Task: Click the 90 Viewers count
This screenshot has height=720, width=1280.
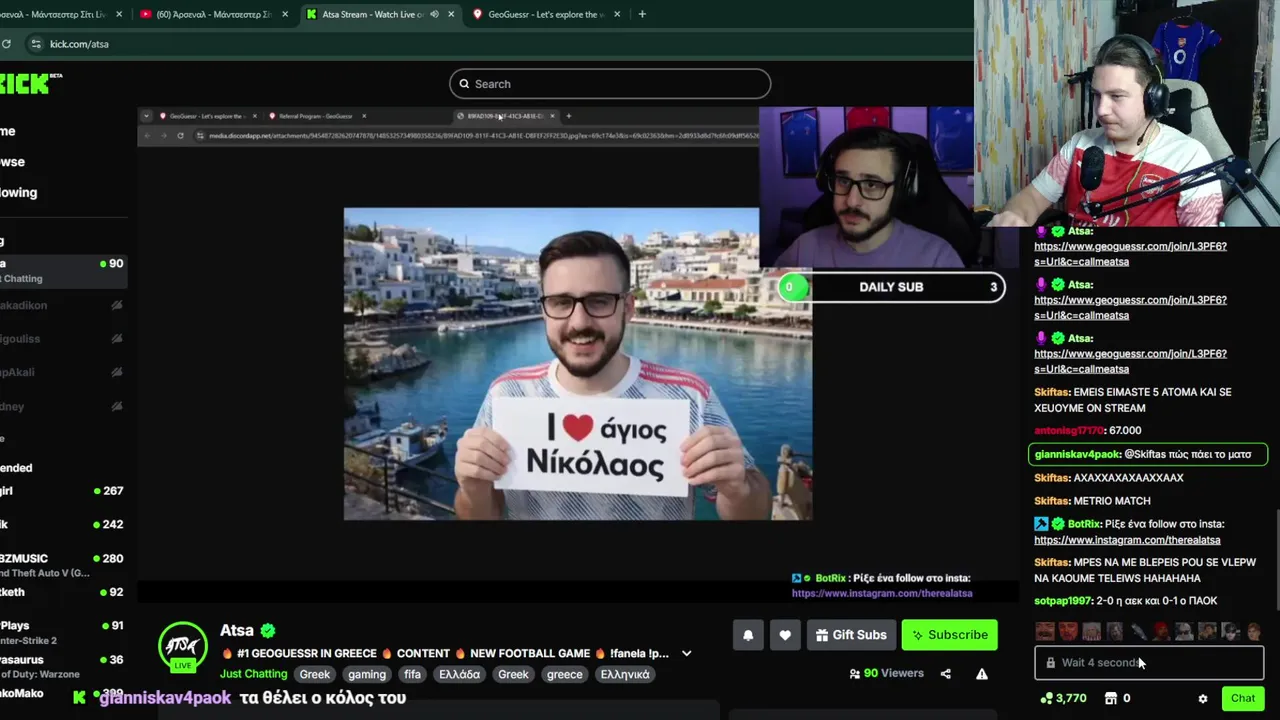Action: tap(886, 673)
